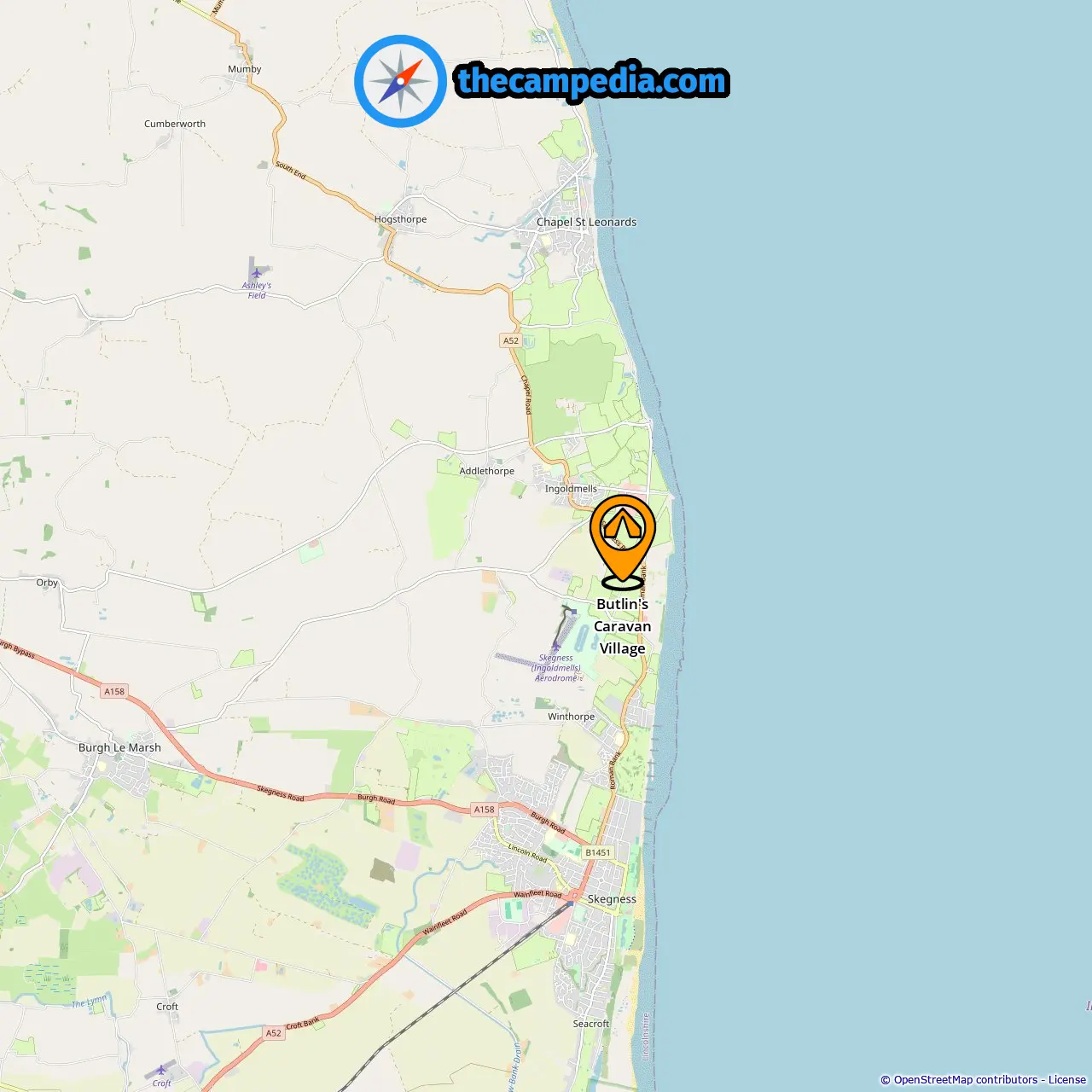Screen dimensions: 1092x1092
Task: Click the A158 road shield near Burgh Bypass
Action: [114, 691]
